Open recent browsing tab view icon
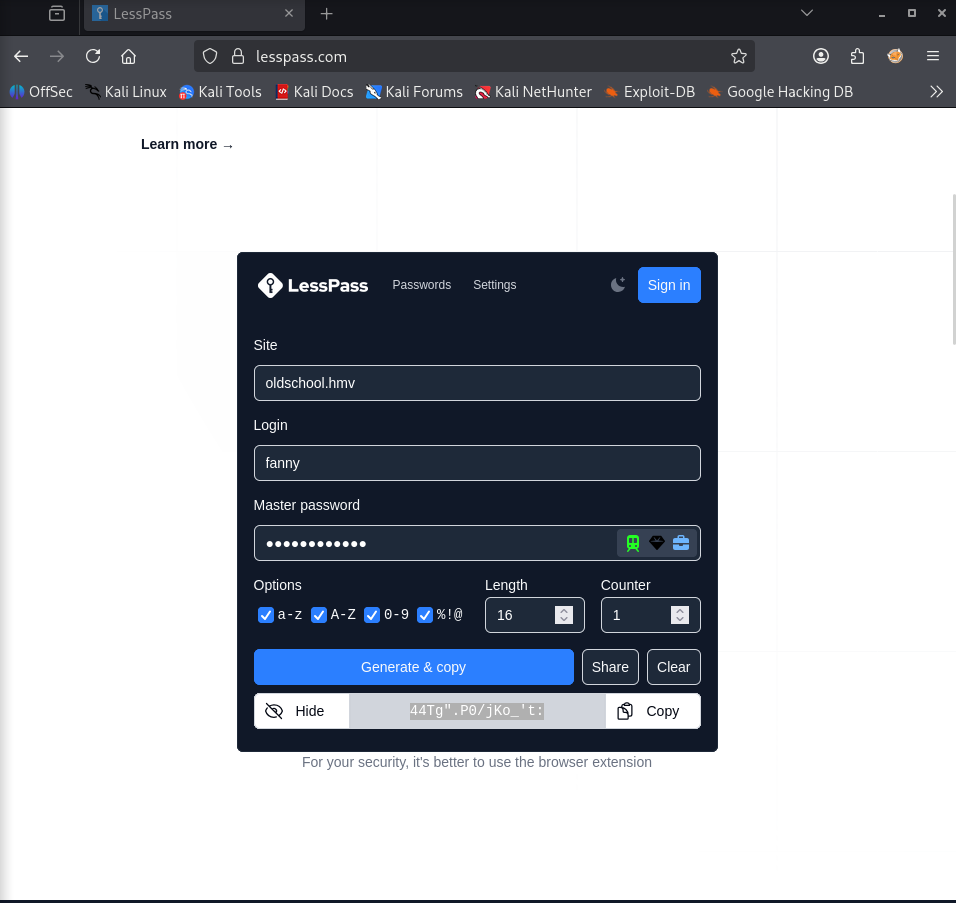The height and width of the screenshot is (903, 956). click(57, 13)
